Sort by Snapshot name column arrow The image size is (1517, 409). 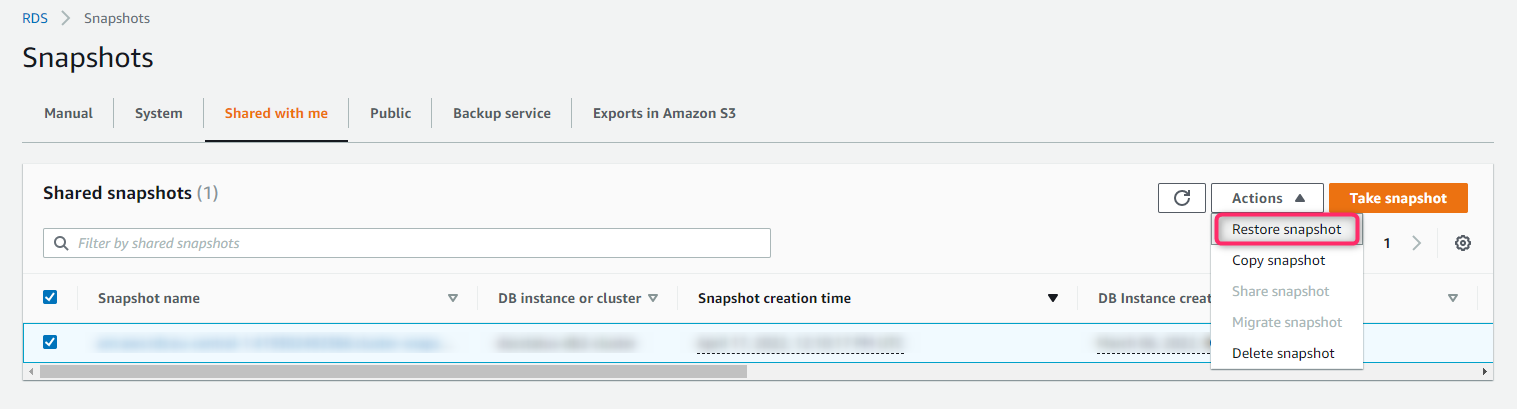click(452, 298)
